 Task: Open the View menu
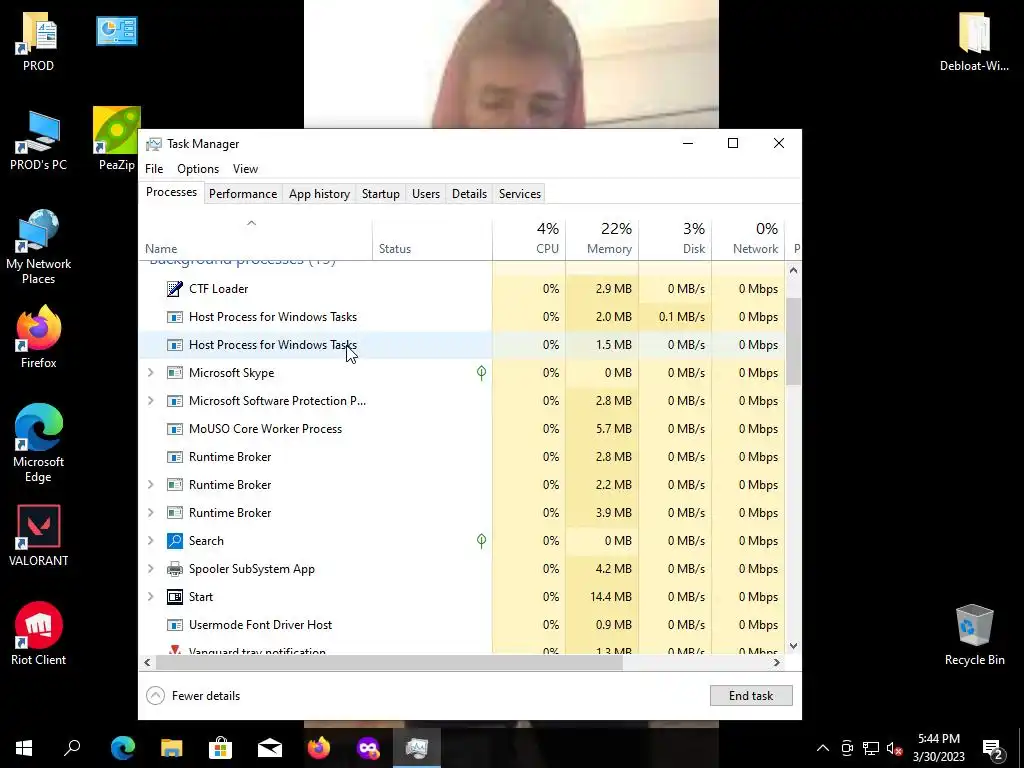point(246,168)
